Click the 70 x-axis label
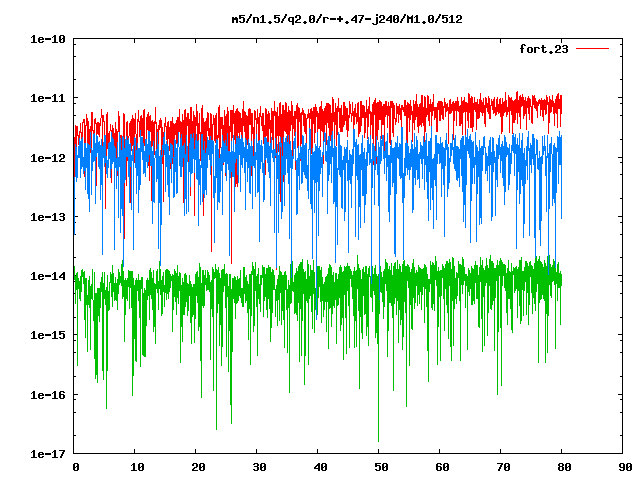The height and width of the screenshot is (480, 640). point(503,467)
